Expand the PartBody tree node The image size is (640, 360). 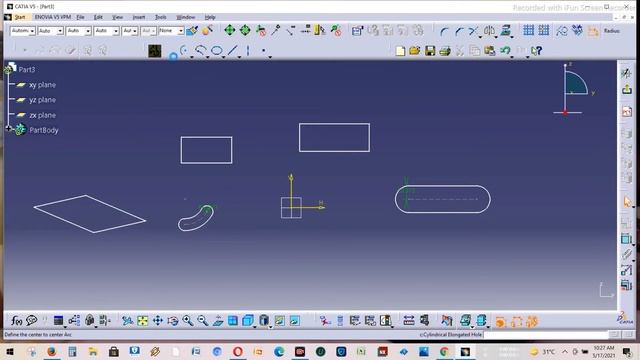tap(9, 129)
